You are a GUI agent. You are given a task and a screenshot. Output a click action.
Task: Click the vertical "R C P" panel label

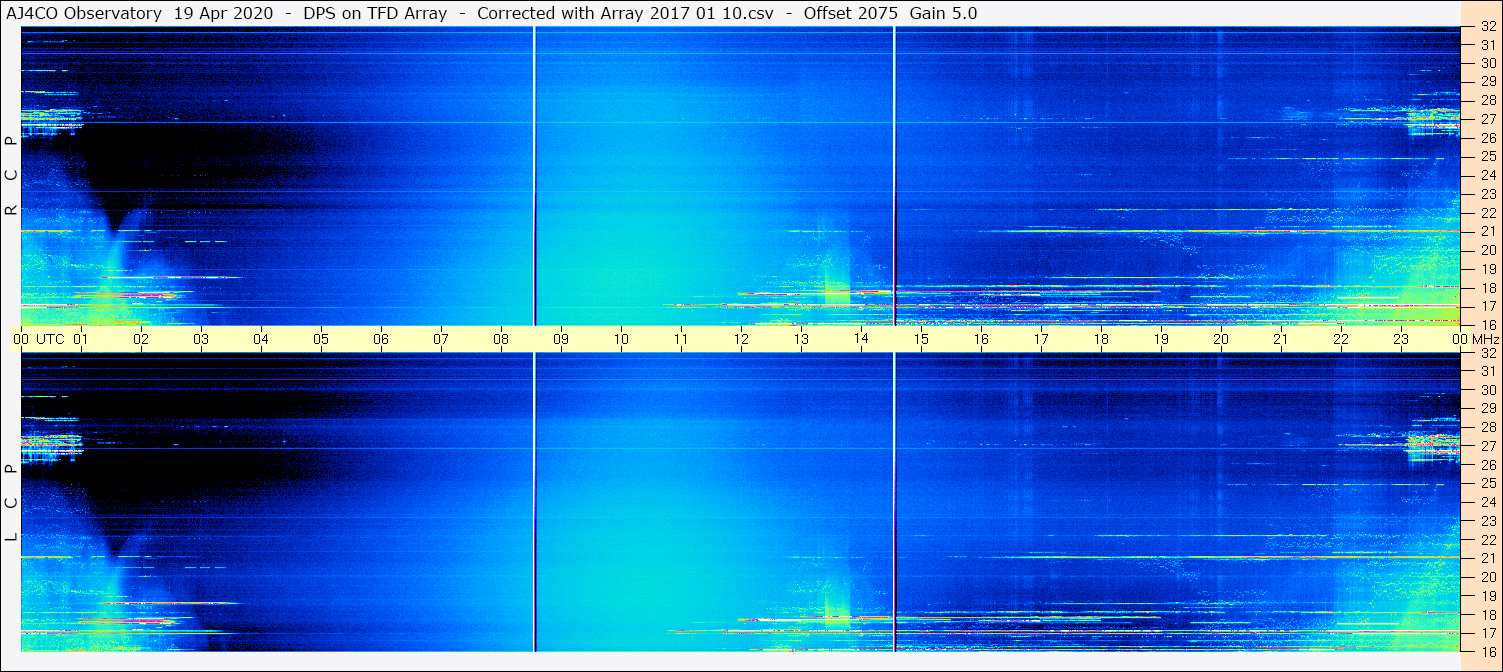pos(11,175)
